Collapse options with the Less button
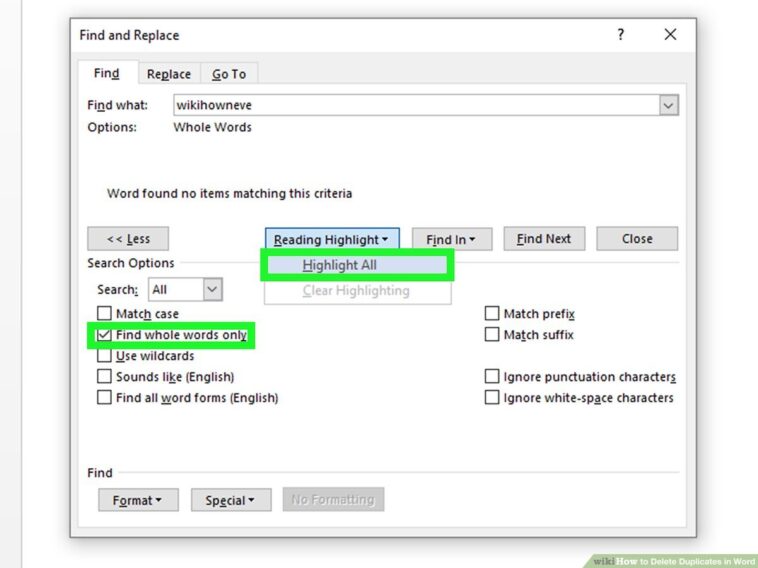 coord(128,239)
